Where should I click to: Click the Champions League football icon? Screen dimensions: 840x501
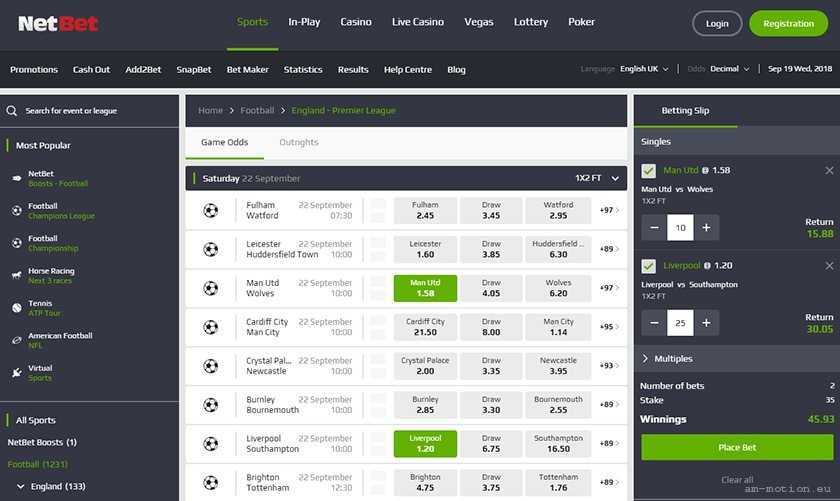coord(17,211)
